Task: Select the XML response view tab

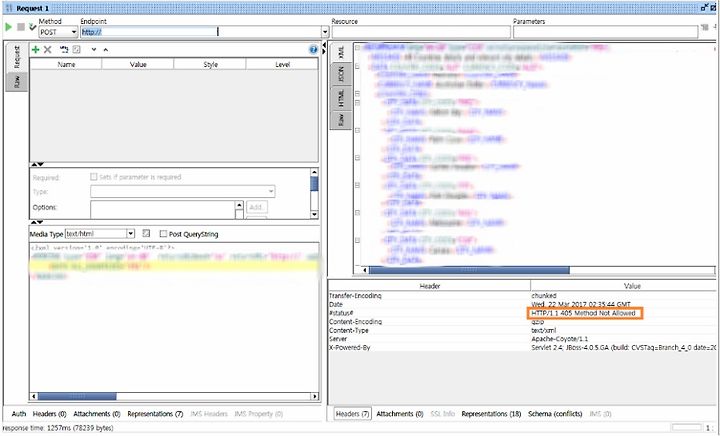Action: (341, 52)
